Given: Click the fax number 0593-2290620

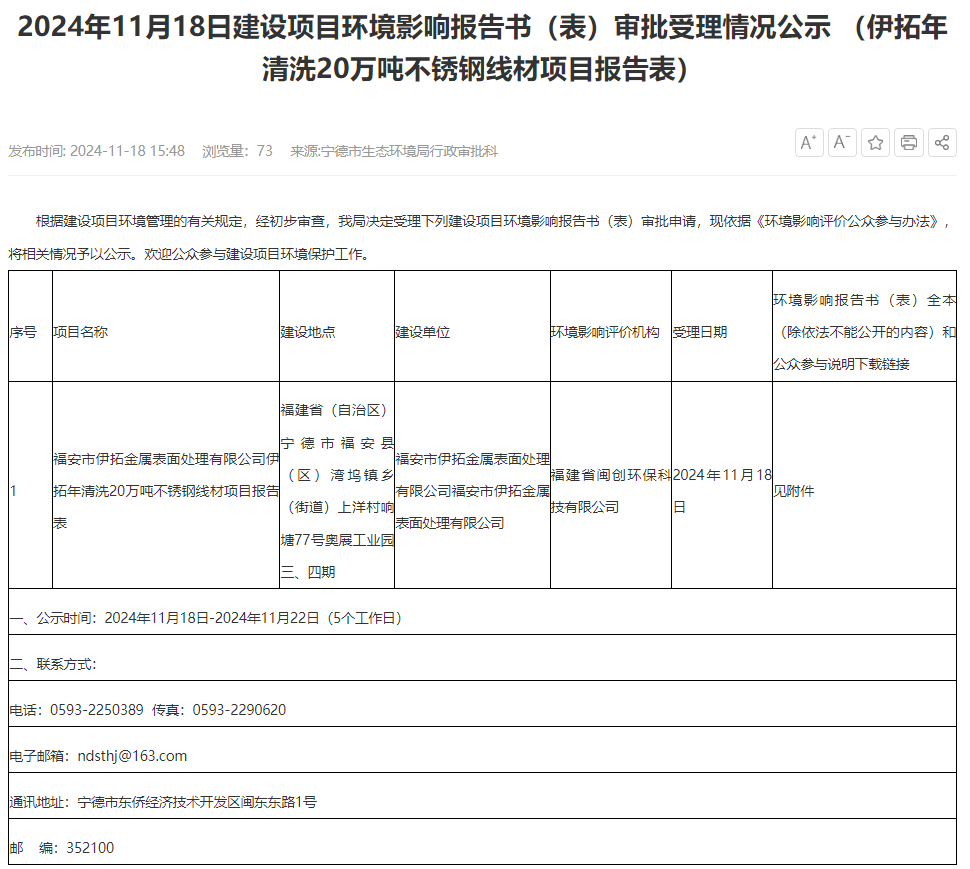Looking at the screenshot, I should point(239,710).
